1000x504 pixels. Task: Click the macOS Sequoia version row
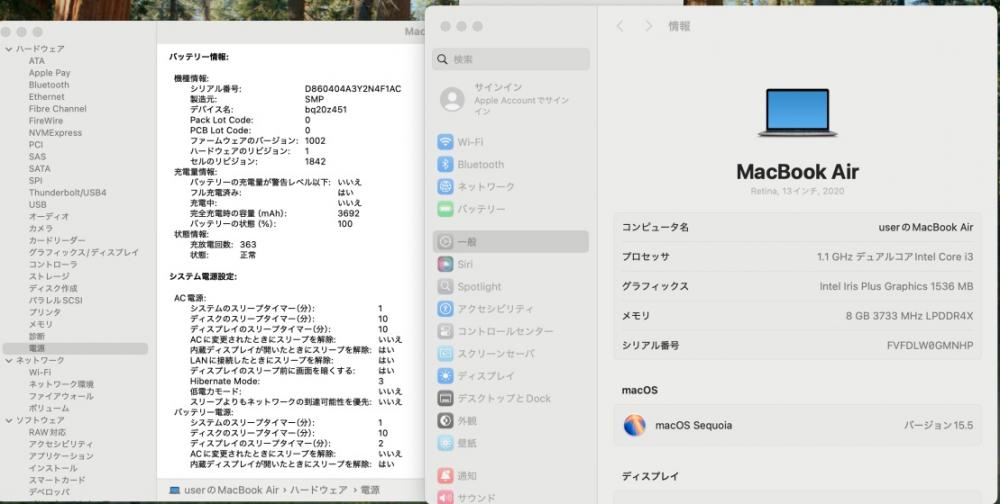pos(797,425)
